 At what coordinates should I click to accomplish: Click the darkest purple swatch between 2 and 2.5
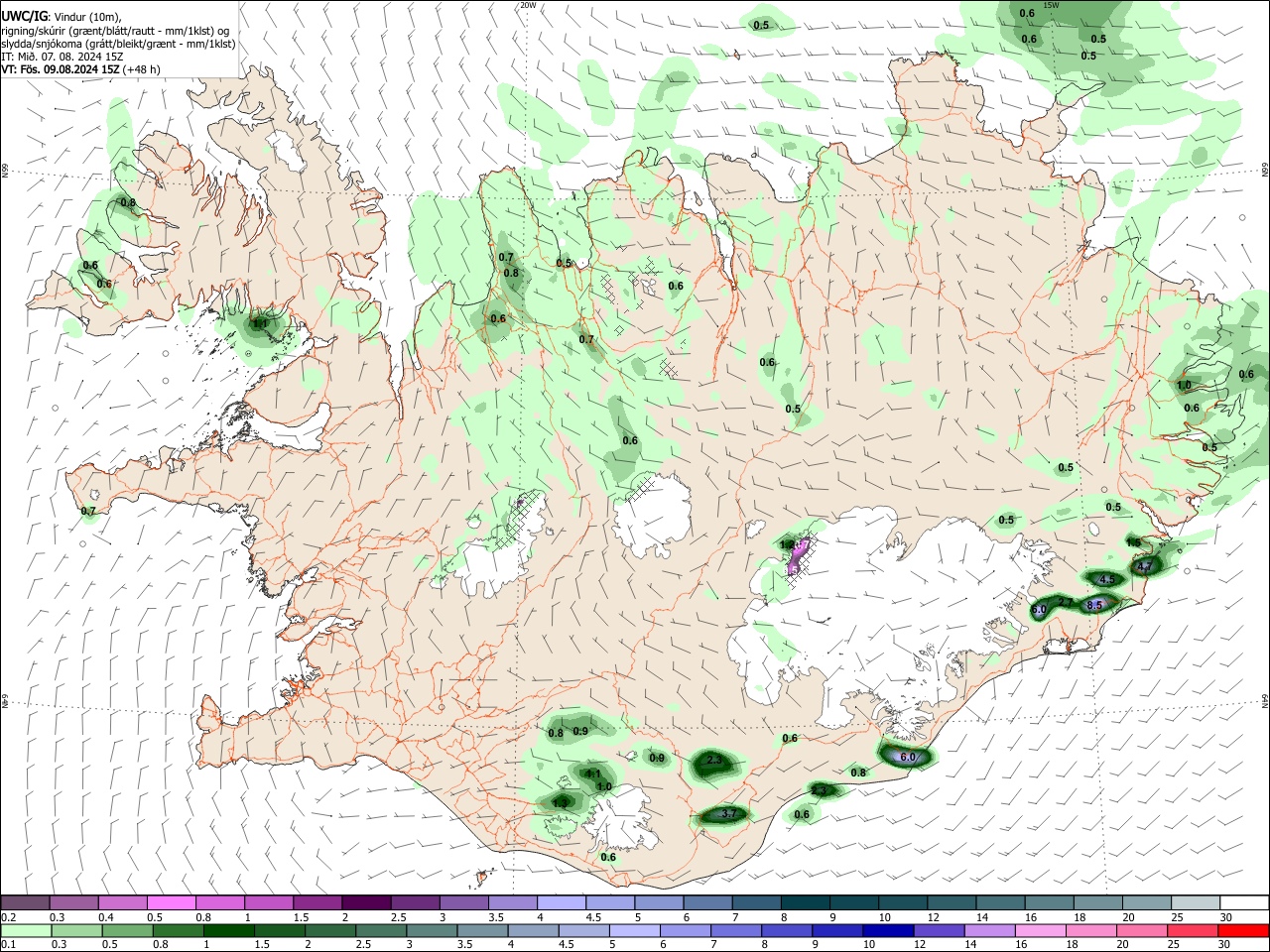tap(366, 902)
